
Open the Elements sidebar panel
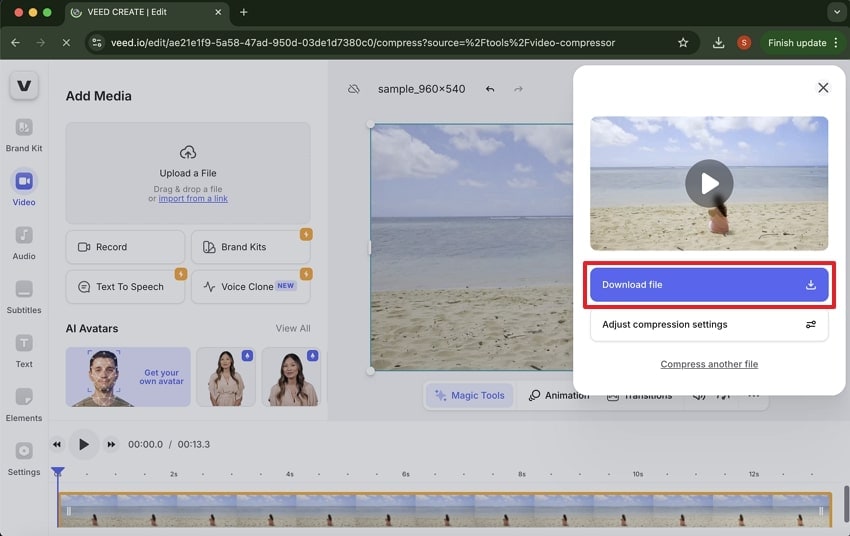tap(24, 405)
